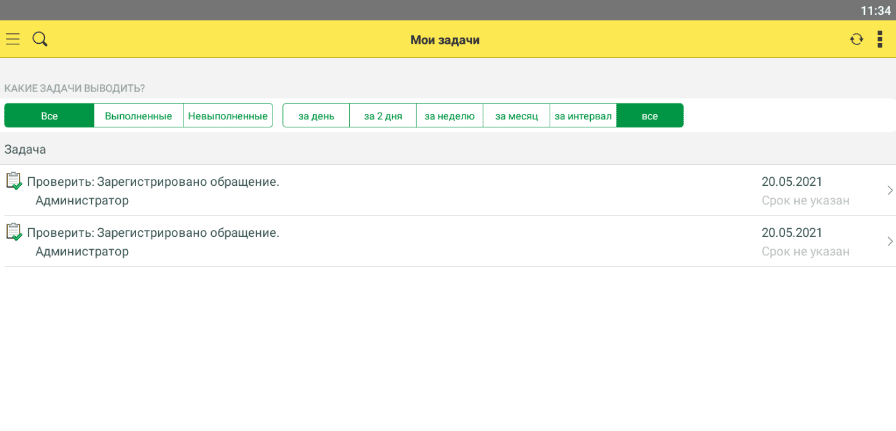Viewport: 896px width, 431px height.
Task: Expand second task using right chevron
Action: click(889, 241)
